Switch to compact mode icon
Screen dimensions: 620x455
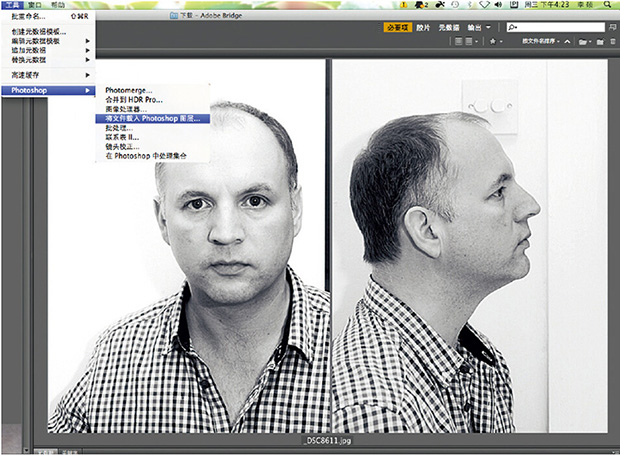[x=612, y=27]
